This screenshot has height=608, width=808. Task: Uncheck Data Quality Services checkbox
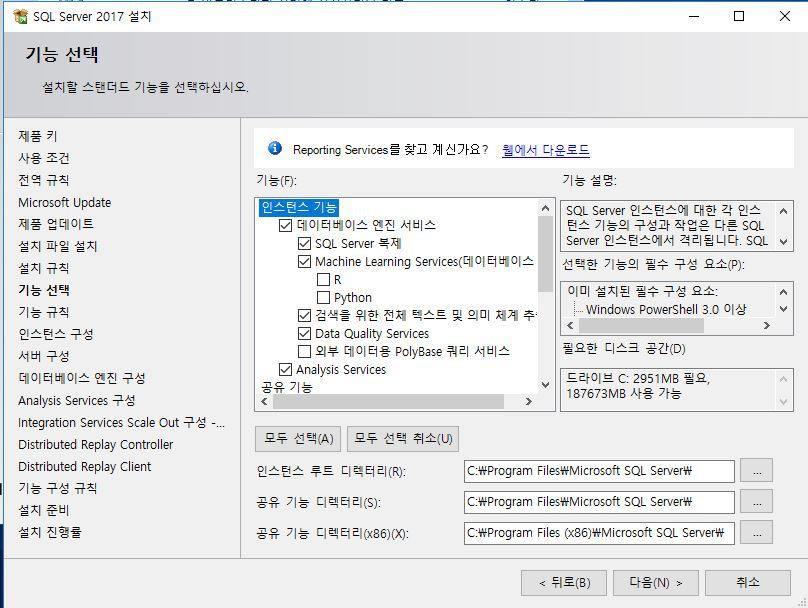(x=304, y=333)
